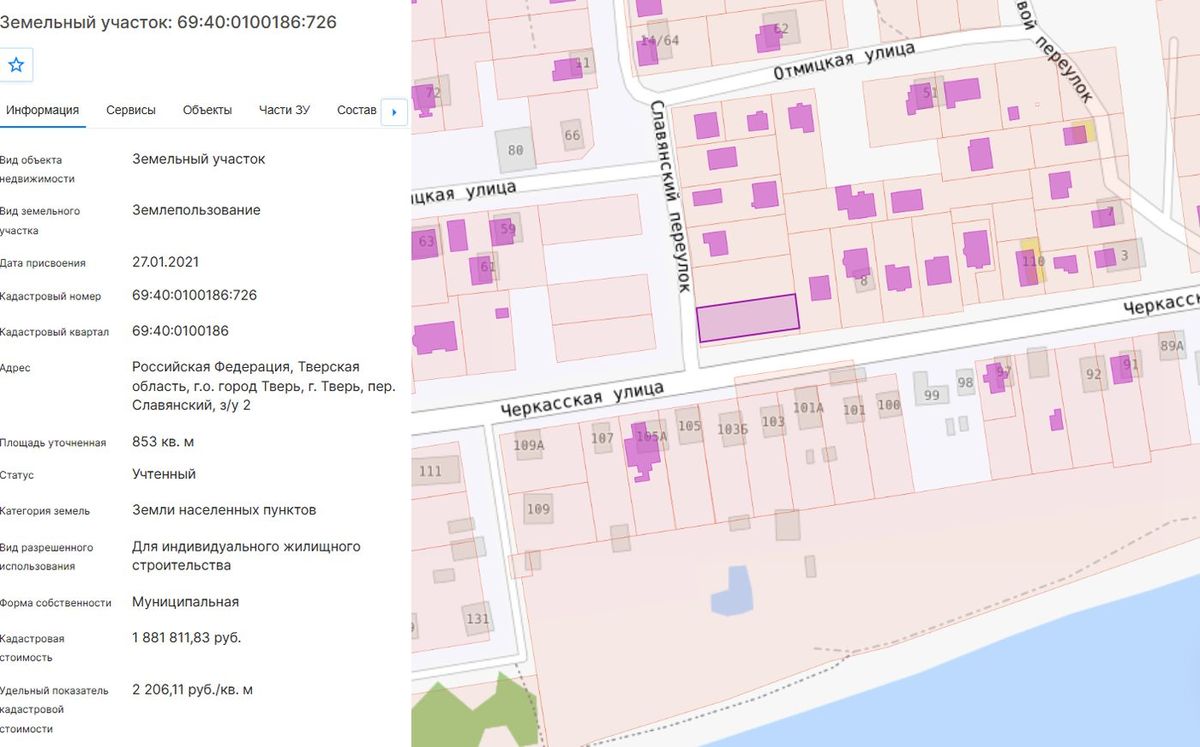Open the Состав tab
The width and height of the screenshot is (1200, 747).
click(x=357, y=110)
